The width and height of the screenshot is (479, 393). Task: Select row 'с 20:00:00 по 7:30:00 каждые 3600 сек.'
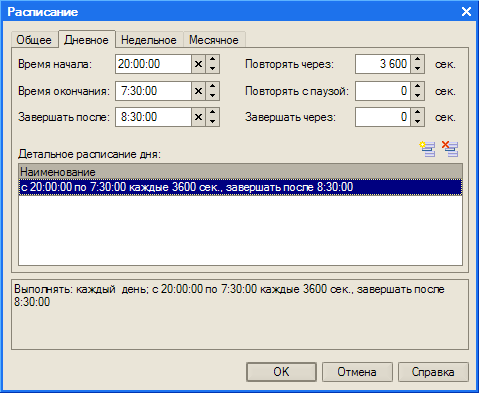240,187
